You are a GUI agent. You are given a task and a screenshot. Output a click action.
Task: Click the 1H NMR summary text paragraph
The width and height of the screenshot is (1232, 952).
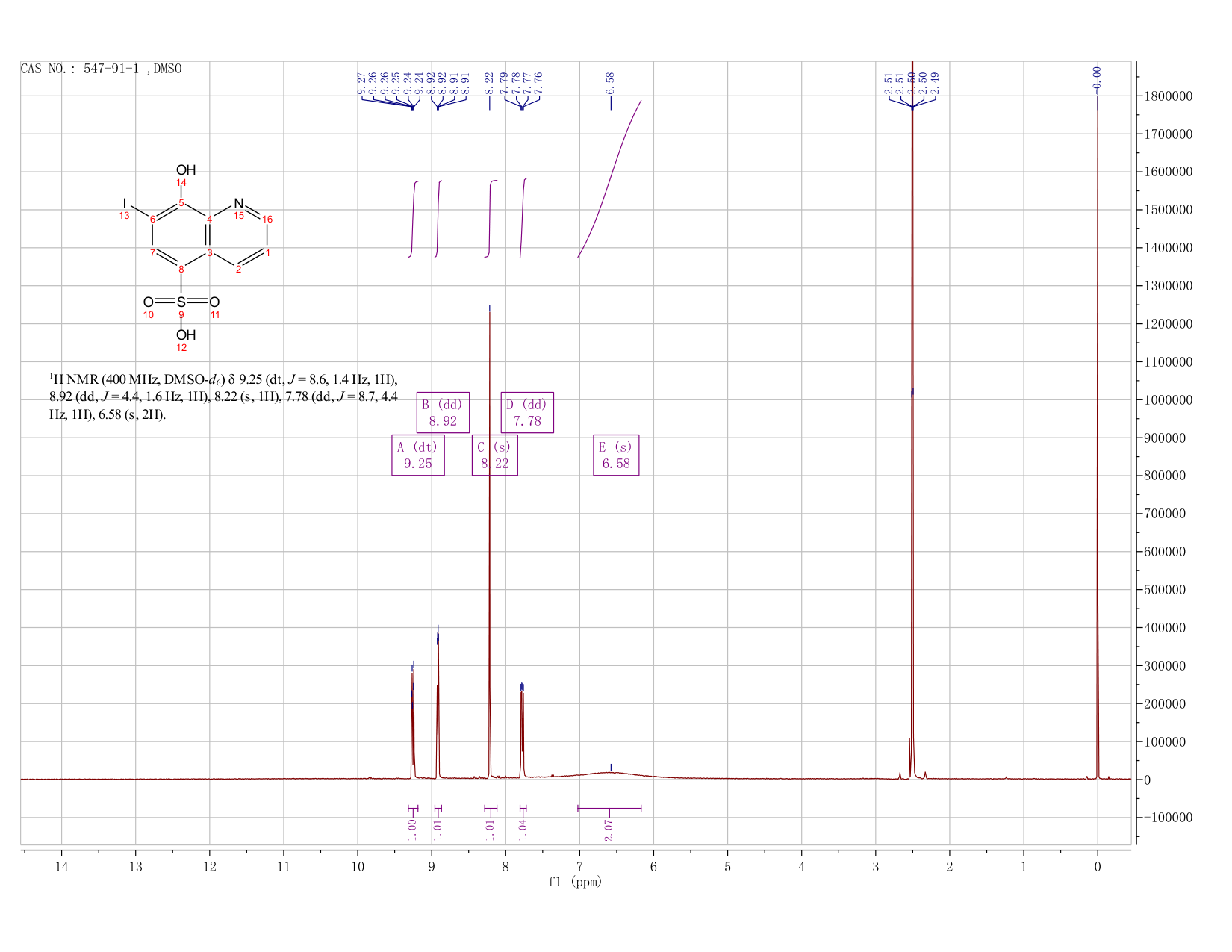pos(224,397)
